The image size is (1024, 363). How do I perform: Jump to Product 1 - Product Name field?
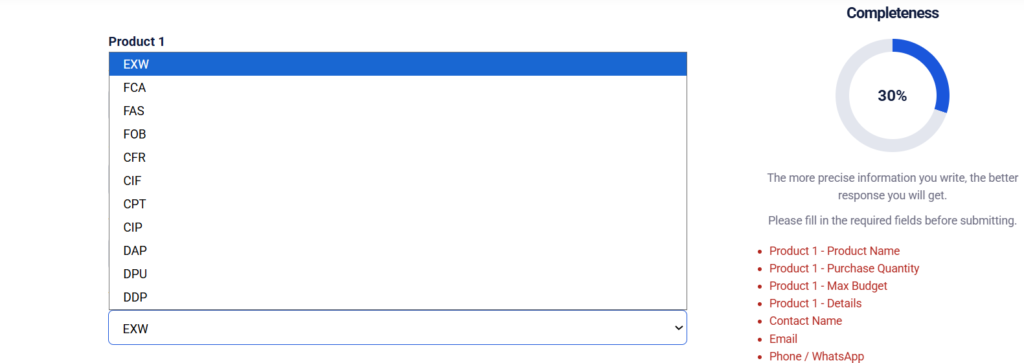click(x=834, y=251)
